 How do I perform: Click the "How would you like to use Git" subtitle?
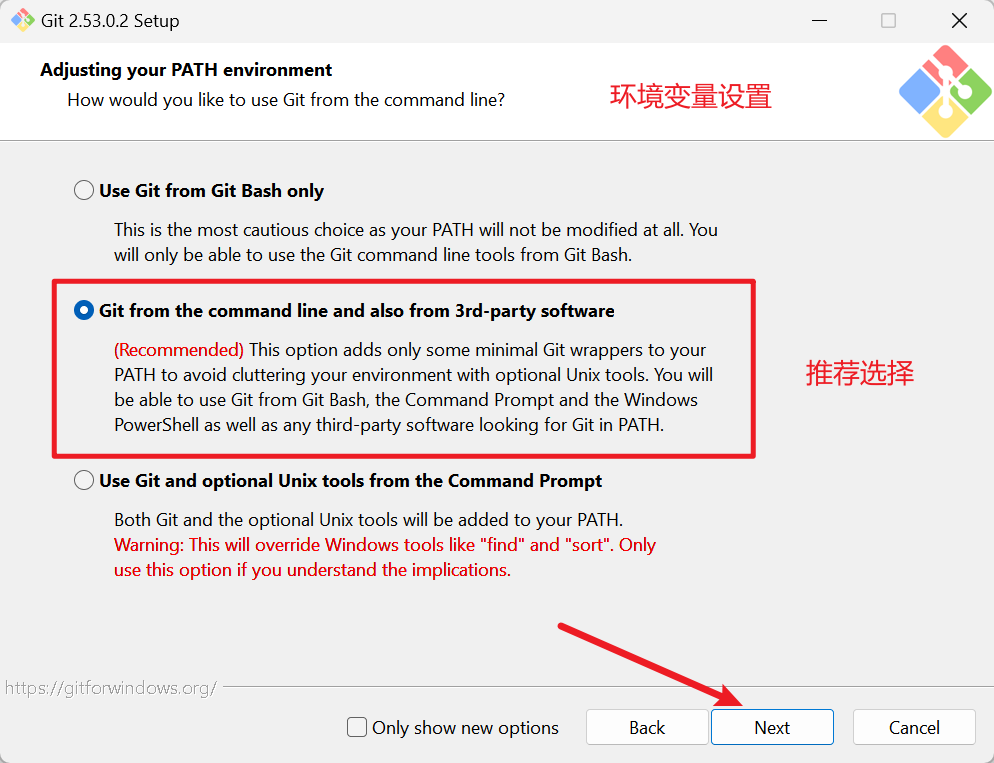tap(286, 100)
